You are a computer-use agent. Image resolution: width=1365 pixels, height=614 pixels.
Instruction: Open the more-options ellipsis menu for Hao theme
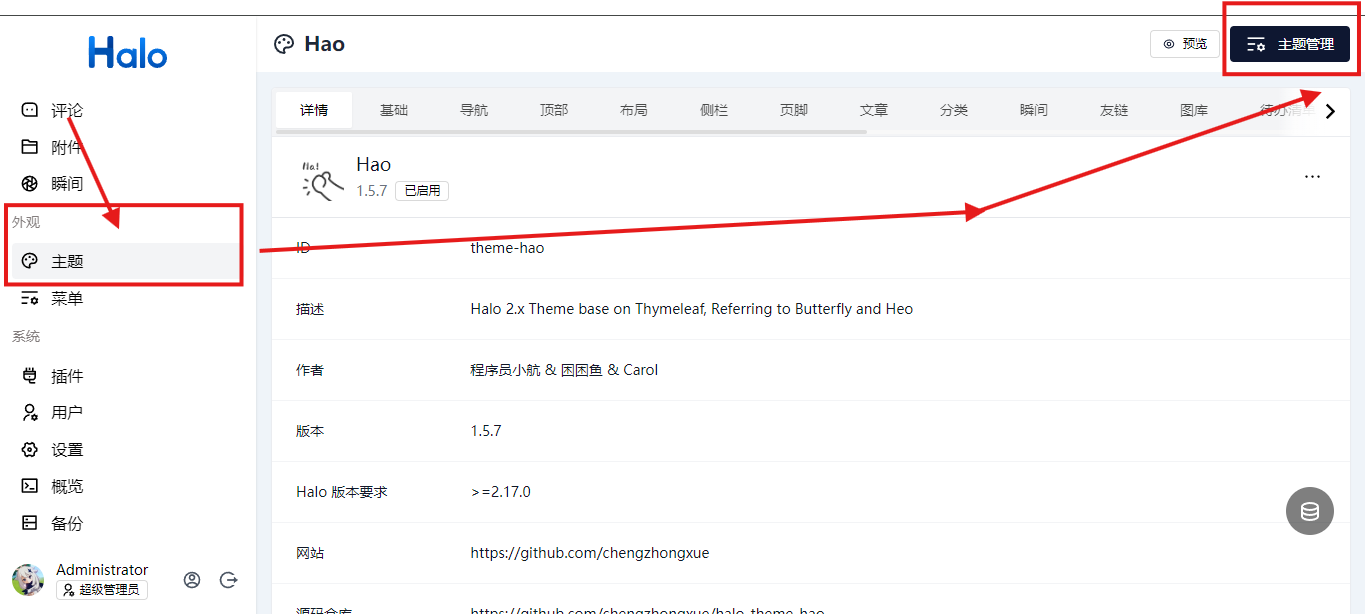tap(1312, 176)
